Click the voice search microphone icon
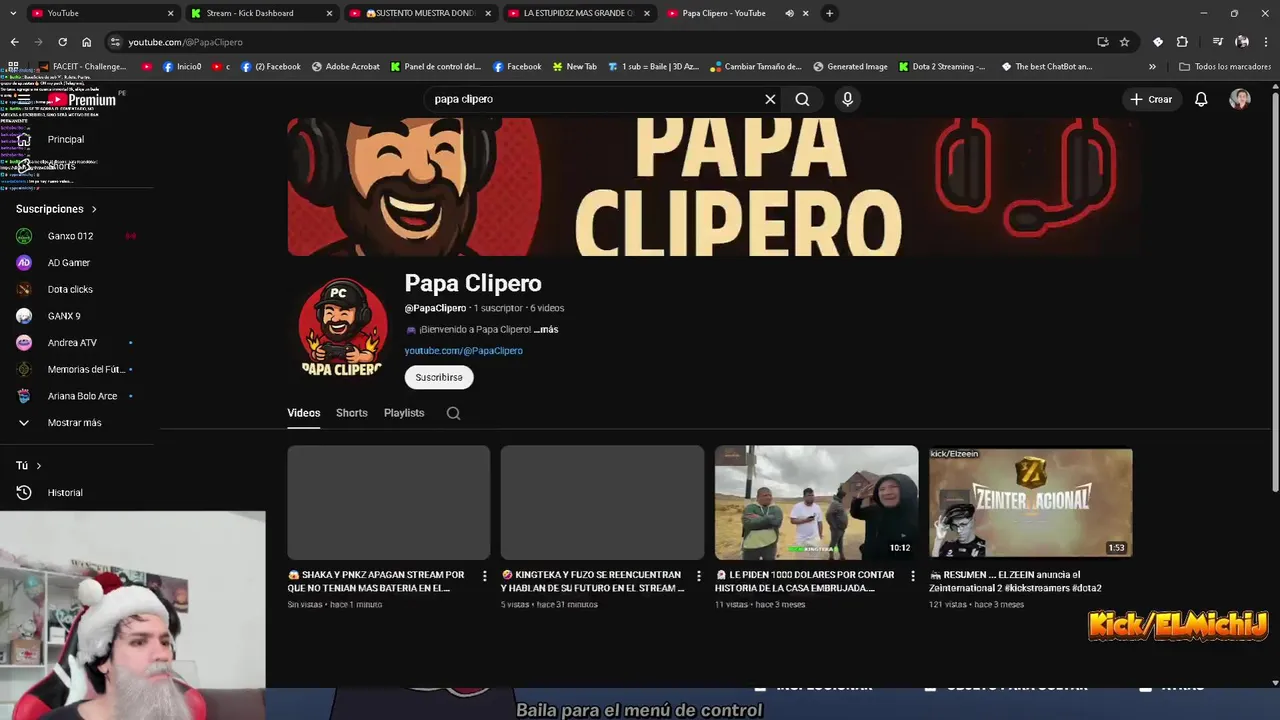The height and width of the screenshot is (720, 1280). pos(847,99)
